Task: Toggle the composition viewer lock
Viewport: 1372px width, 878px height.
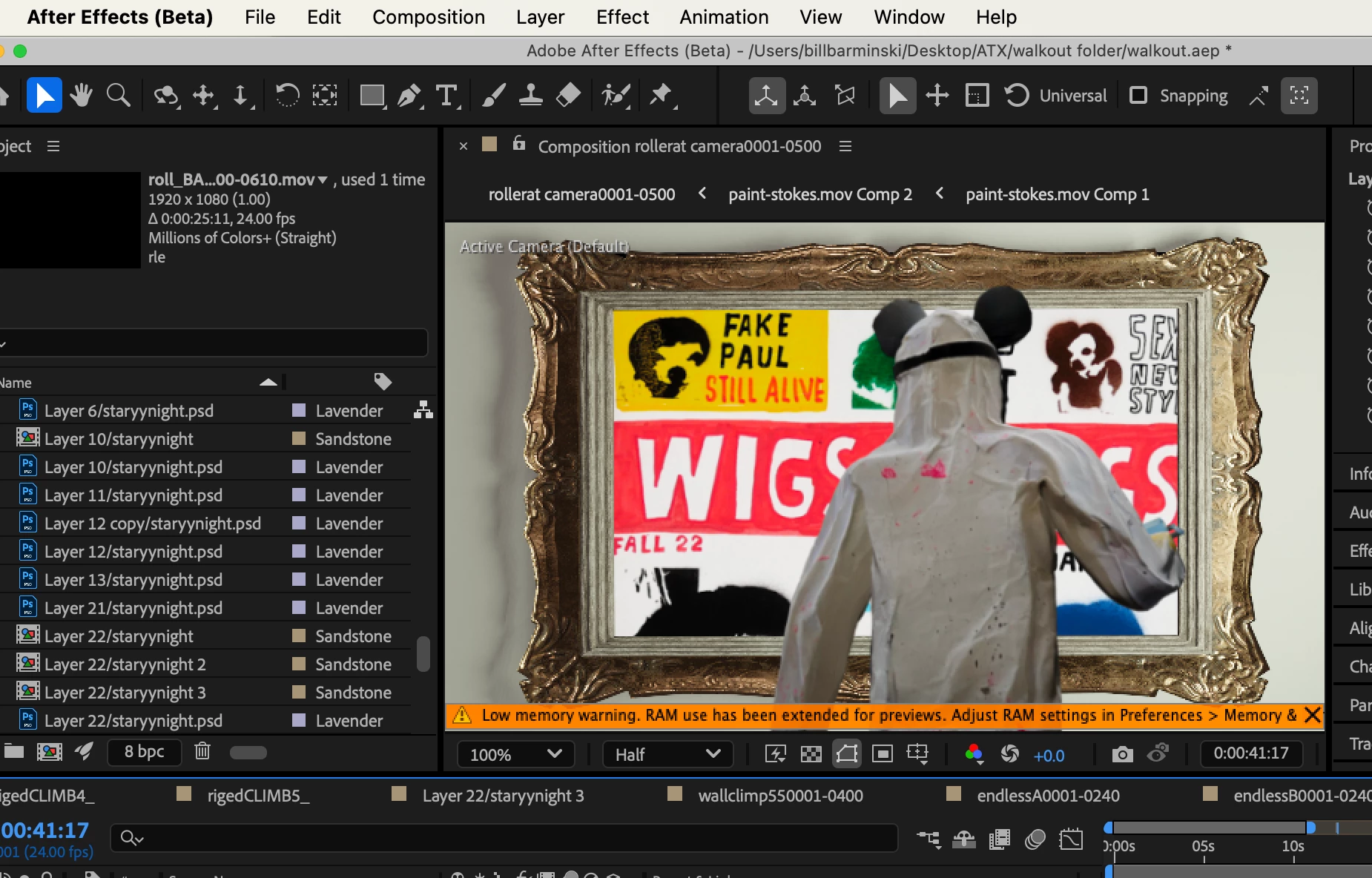Action: tap(519, 144)
